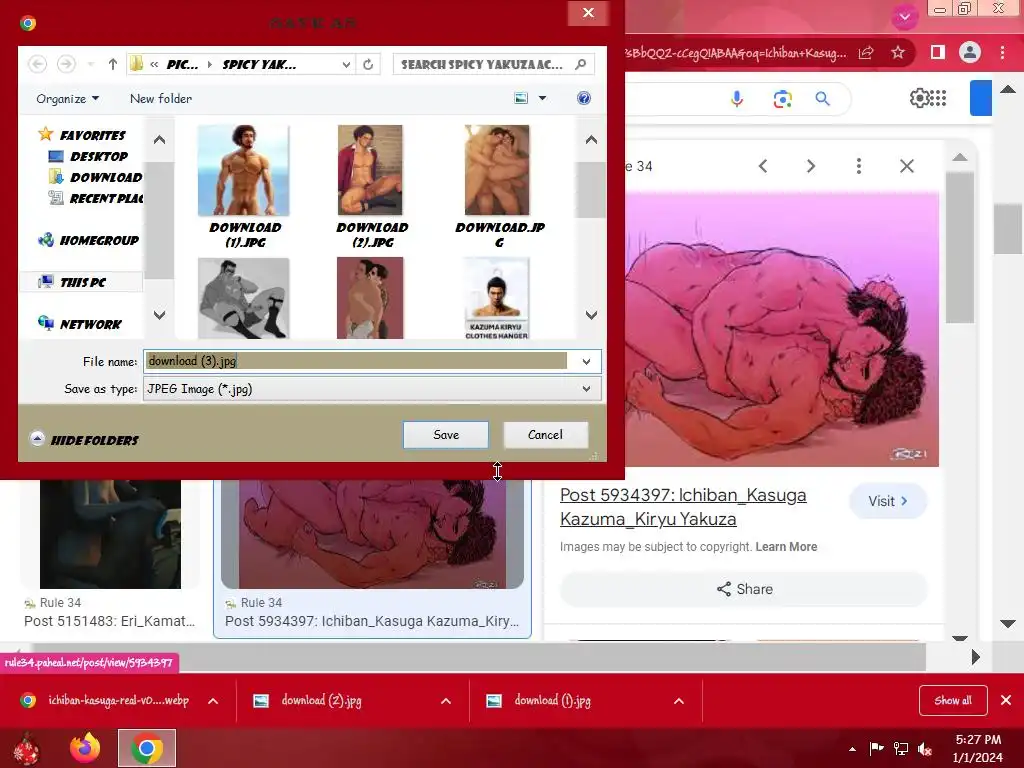Open Chrome's three-dot menu

tap(1002, 52)
